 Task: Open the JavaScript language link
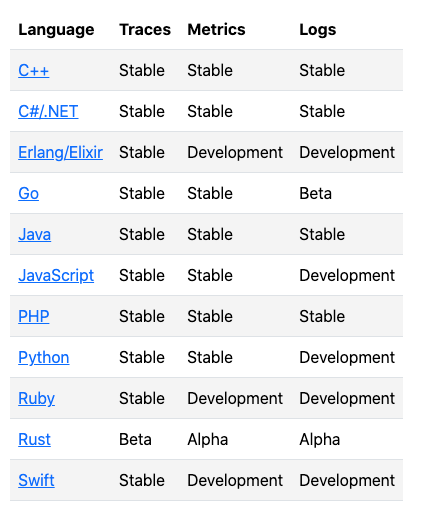56,275
